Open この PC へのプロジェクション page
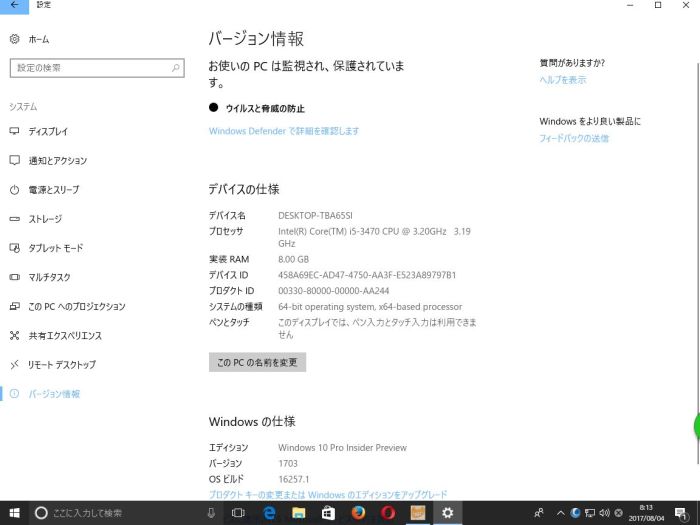The height and width of the screenshot is (525, 700). (72, 306)
